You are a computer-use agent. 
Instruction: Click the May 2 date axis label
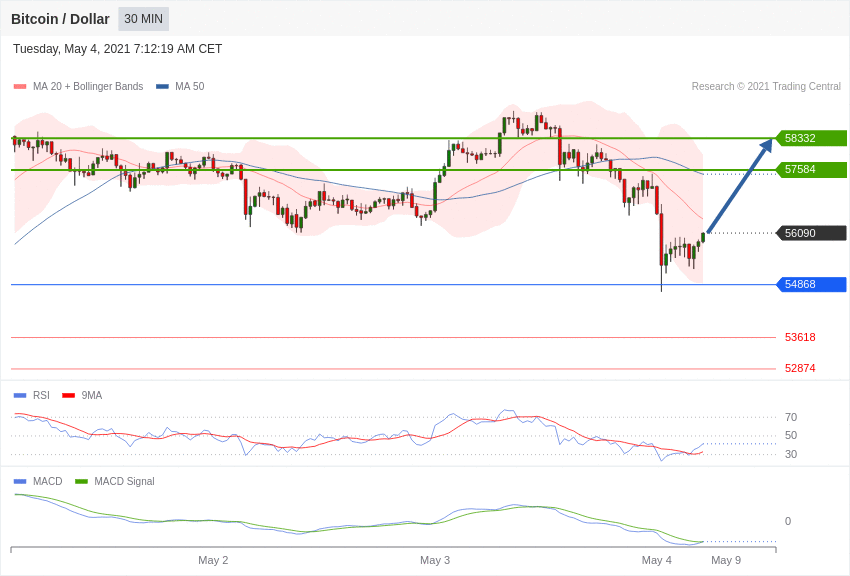pyautogui.click(x=213, y=560)
